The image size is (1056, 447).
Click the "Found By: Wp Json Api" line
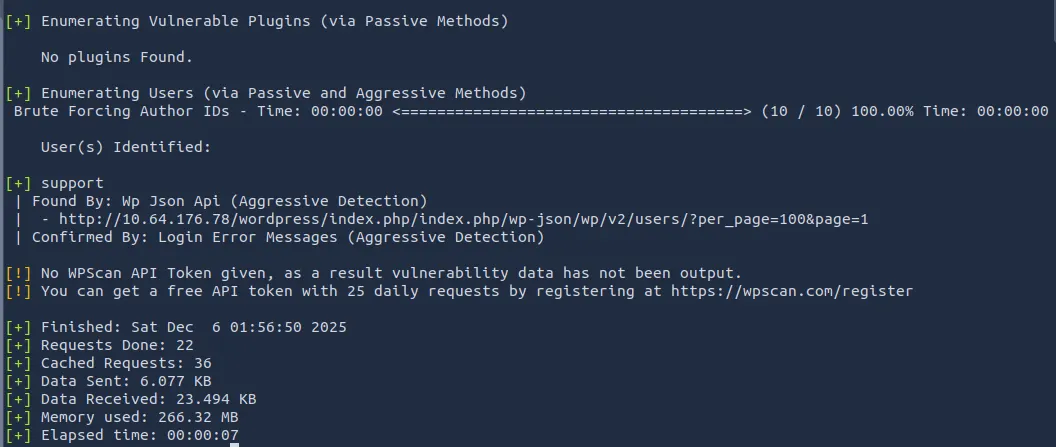click(229, 201)
